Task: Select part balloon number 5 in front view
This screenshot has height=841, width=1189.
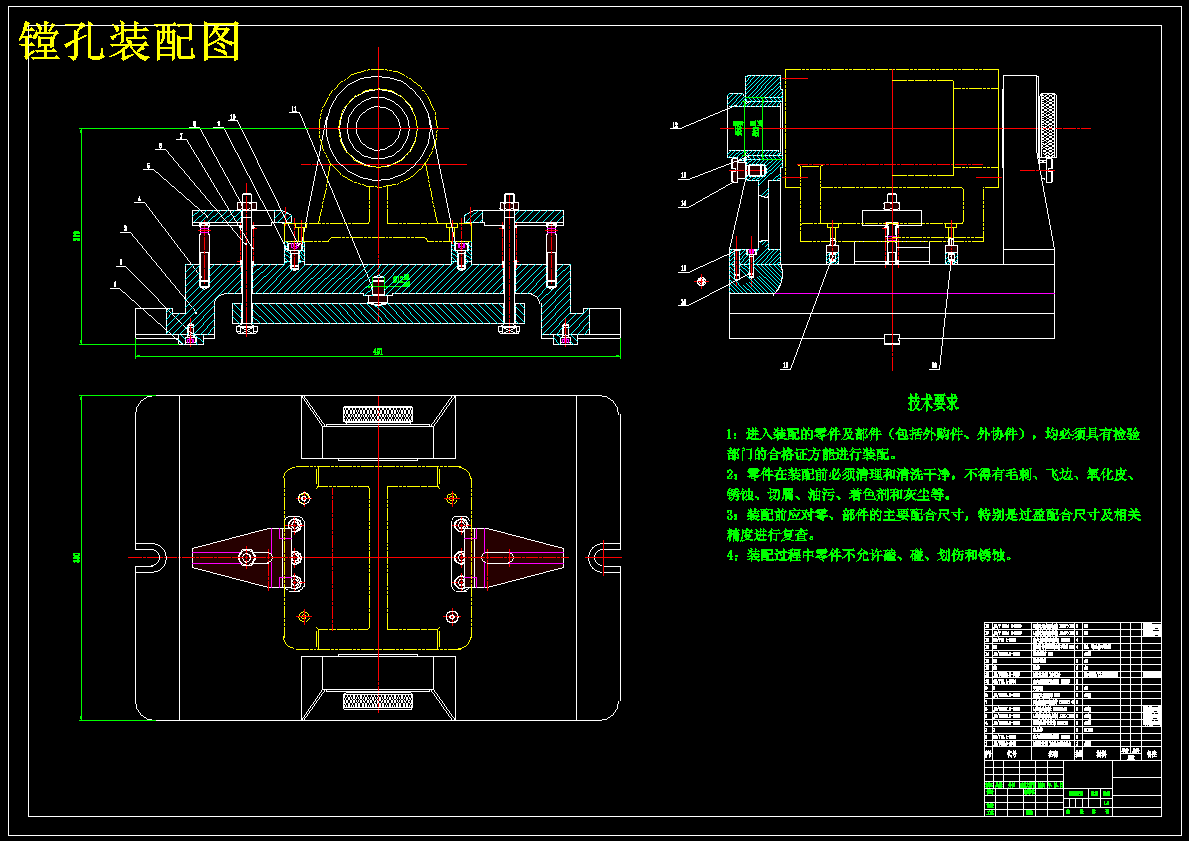Action: [149, 165]
